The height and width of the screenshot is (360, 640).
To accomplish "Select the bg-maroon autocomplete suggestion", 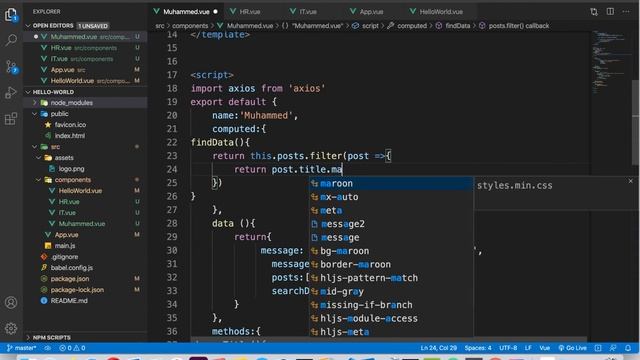I will 391,251.
